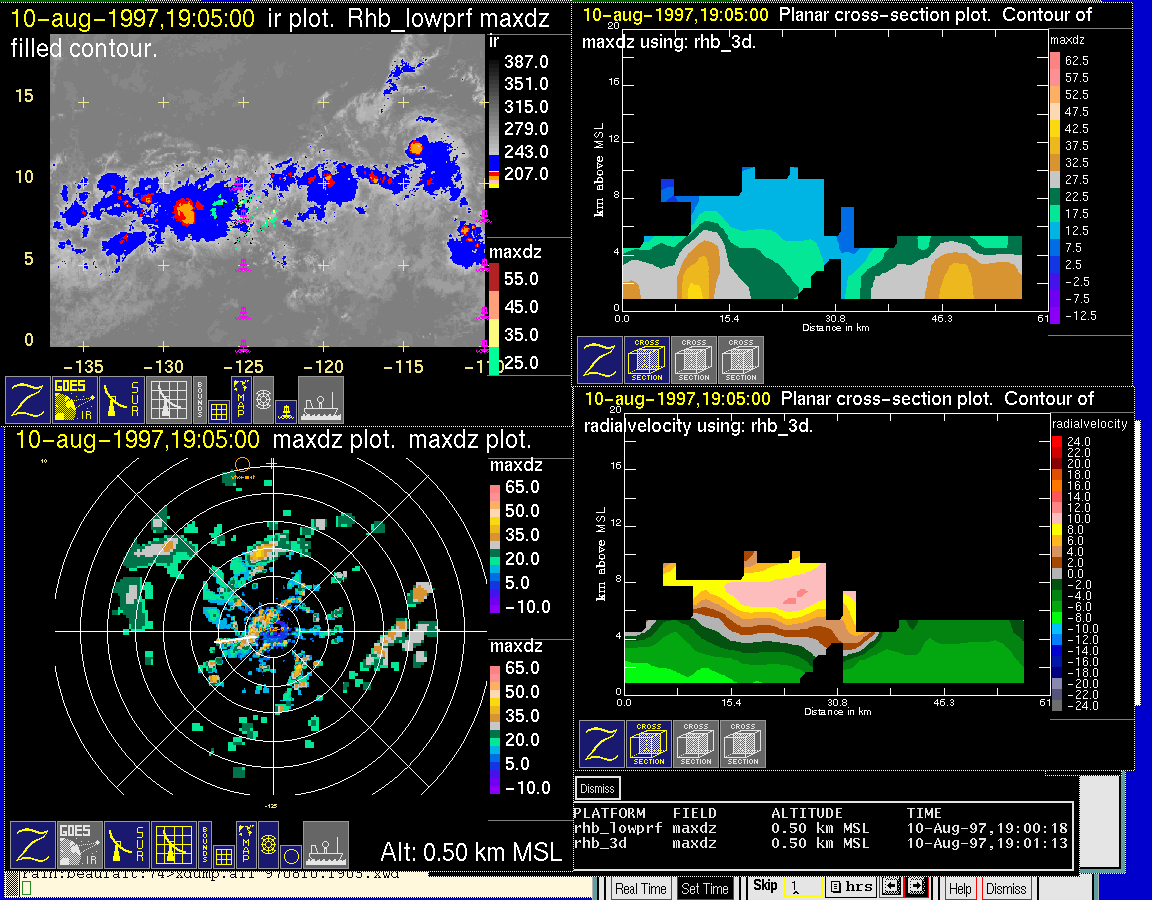The width and height of the screenshot is (1152, 900).
Task: Select the SUR radar surveillance icon in top panel
Action: click(123, 399)
